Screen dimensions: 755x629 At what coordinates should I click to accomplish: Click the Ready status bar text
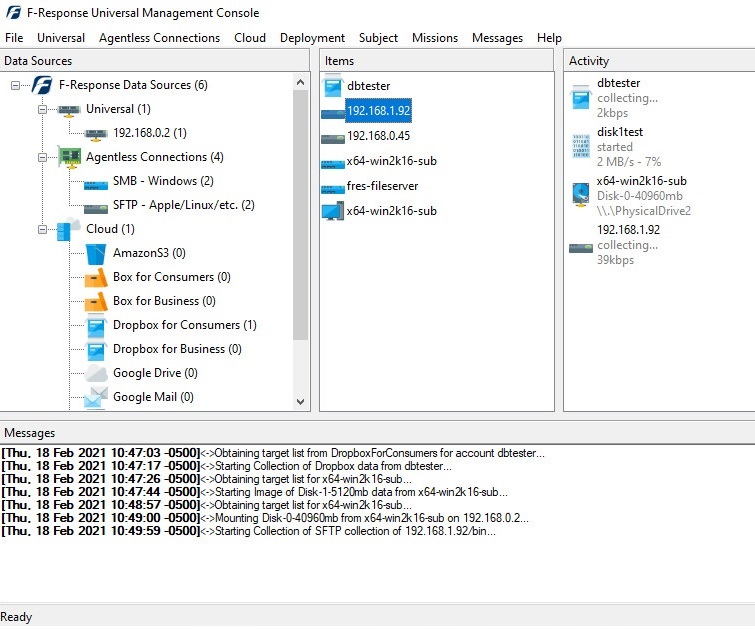(16, 617)
